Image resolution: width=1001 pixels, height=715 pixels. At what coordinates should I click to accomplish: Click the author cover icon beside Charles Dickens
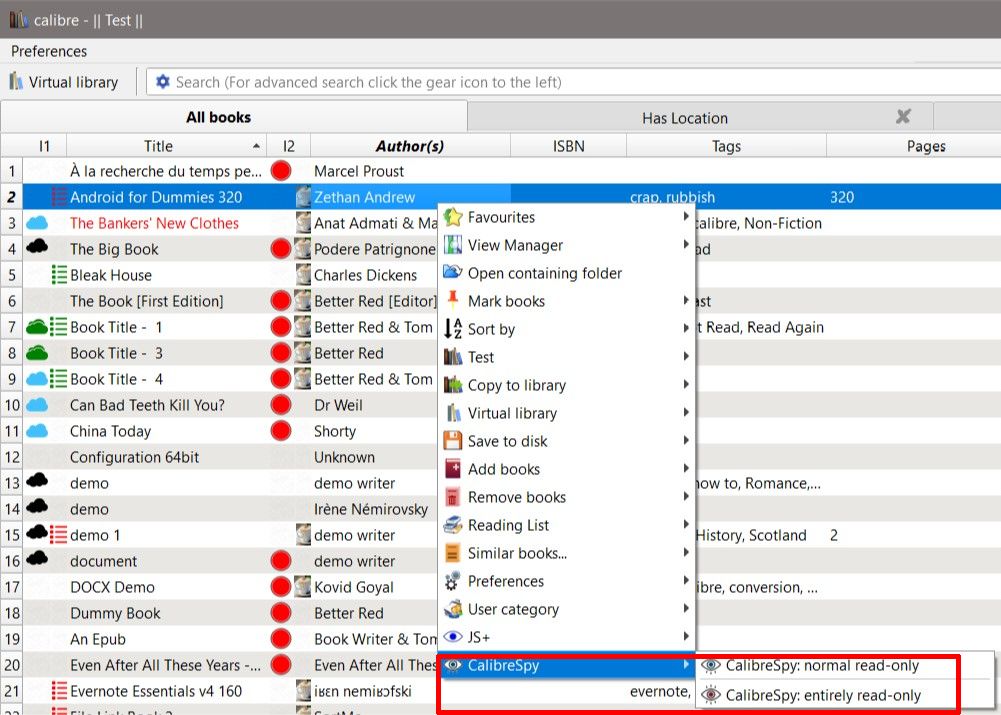pyautogui.click(x=303, y=275)
